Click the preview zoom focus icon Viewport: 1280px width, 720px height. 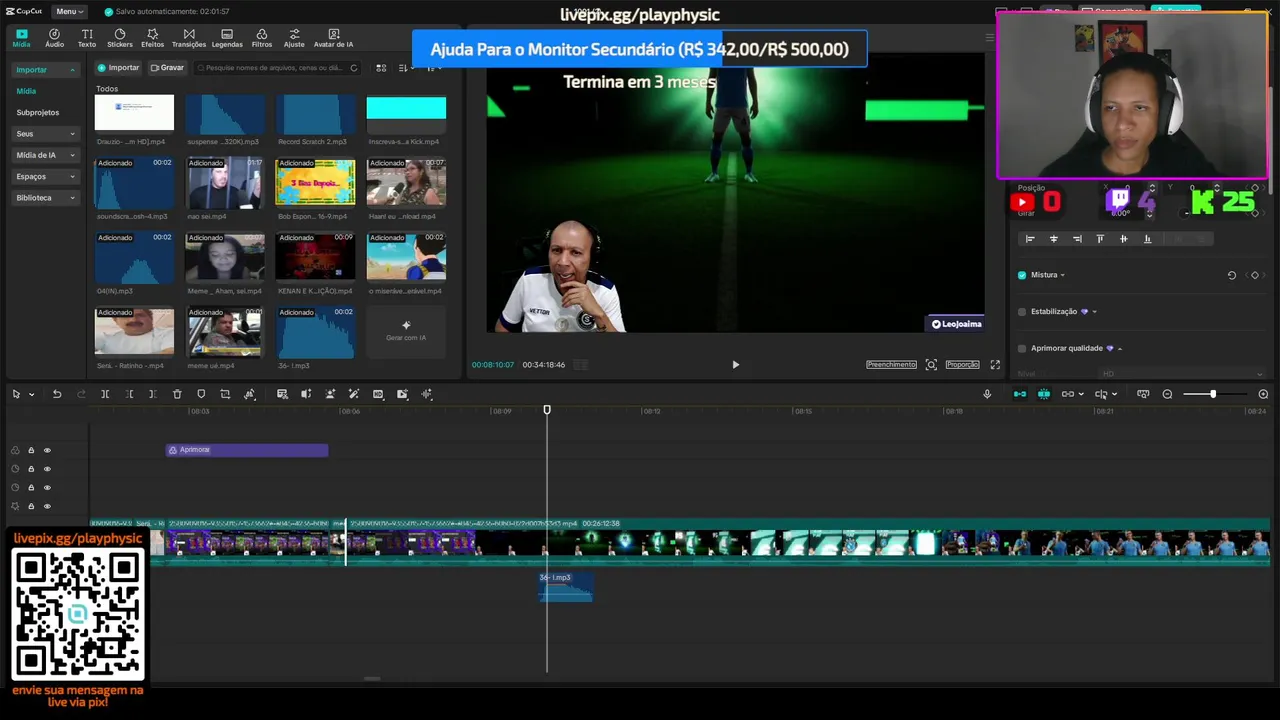click(x=931, y=365)
